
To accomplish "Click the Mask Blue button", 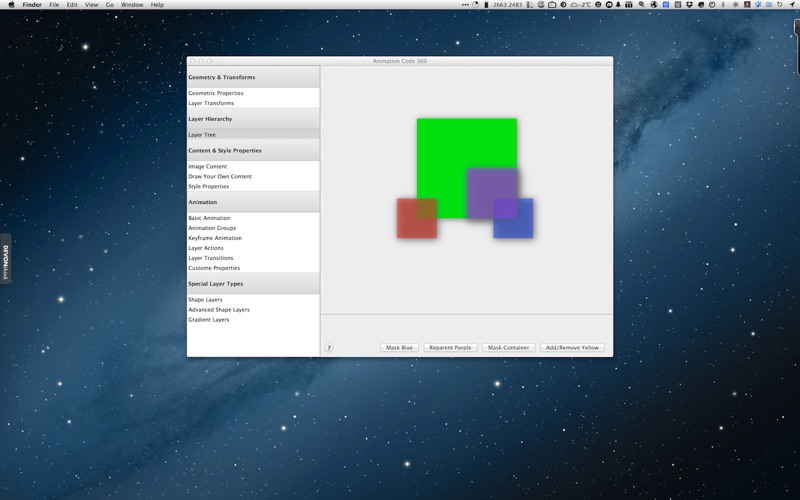I will [399, 347].
